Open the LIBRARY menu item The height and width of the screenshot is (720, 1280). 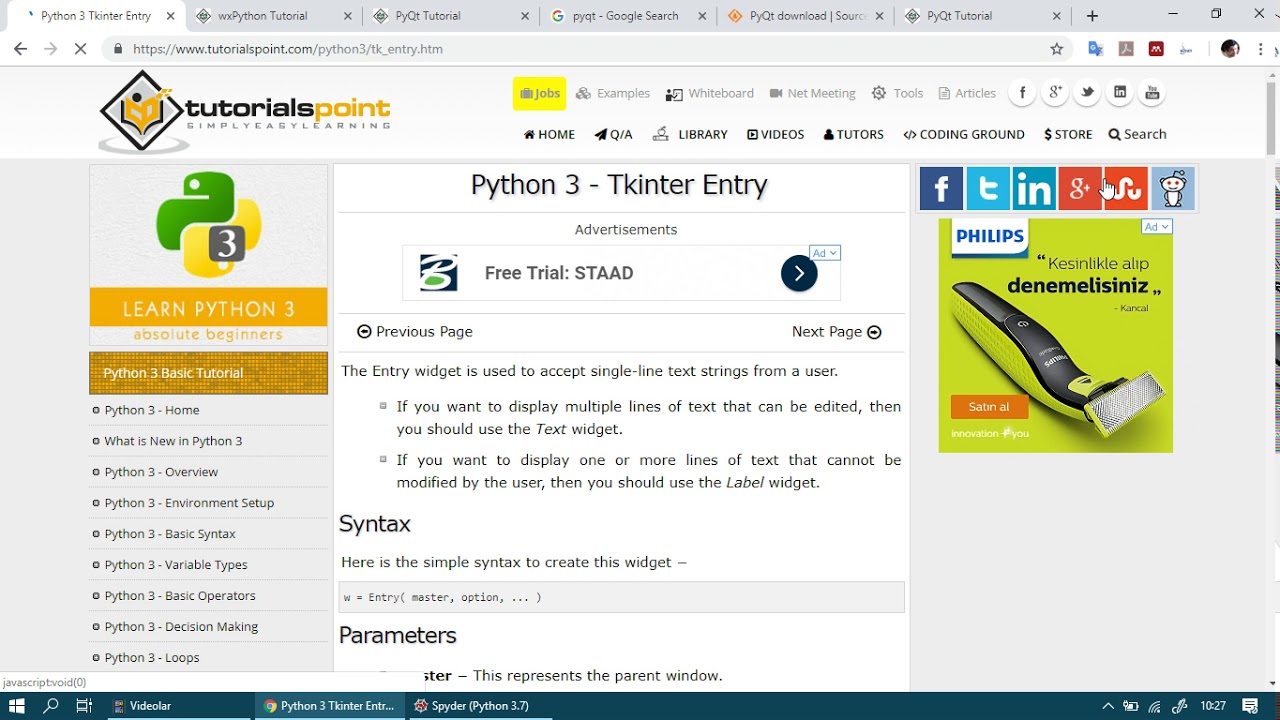point(690,134)
